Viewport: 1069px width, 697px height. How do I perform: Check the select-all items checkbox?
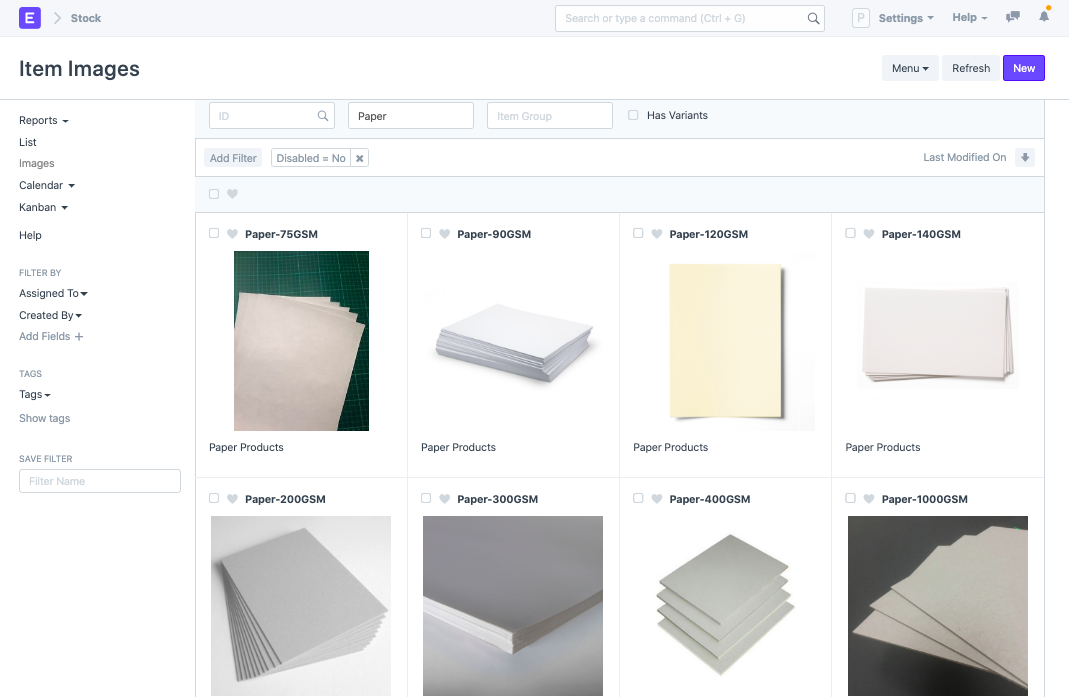coord(214,194)
